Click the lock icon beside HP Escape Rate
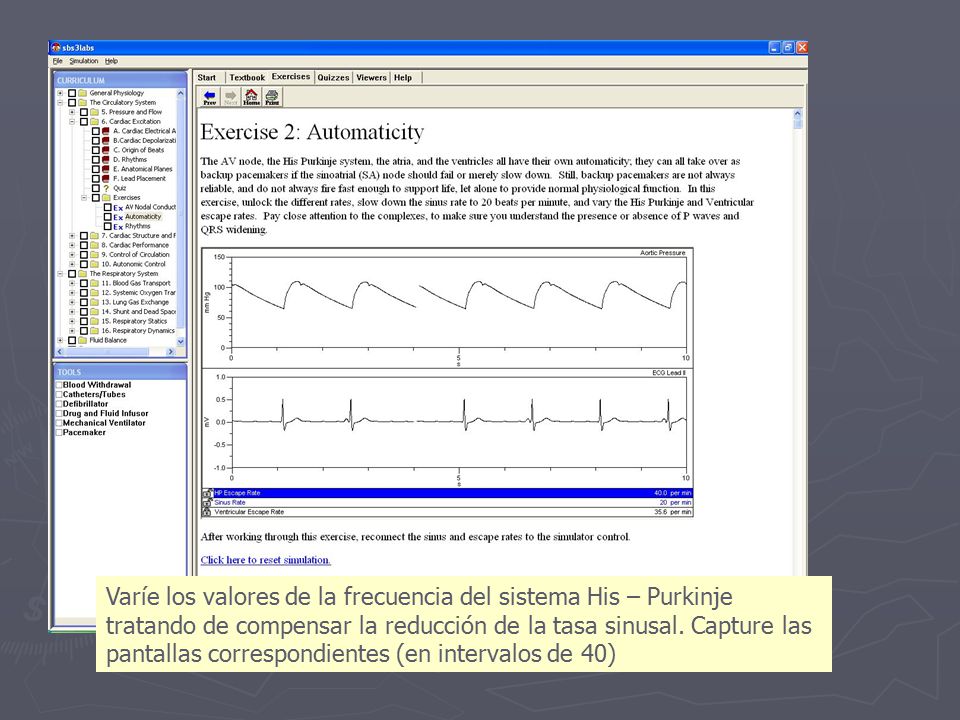960x720 pixels. [x=208, y=493]
